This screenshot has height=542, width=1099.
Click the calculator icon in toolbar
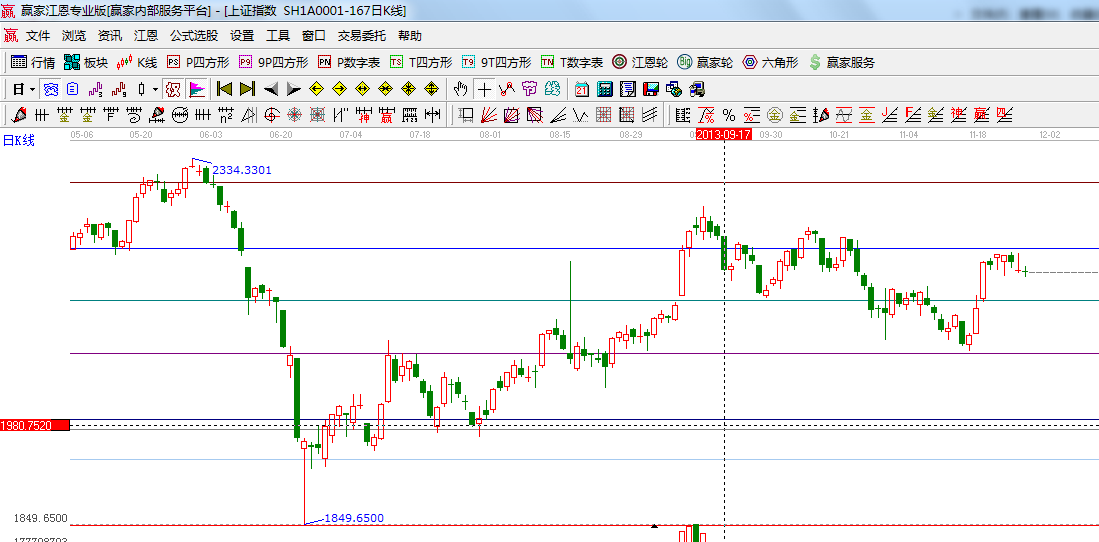pos(605,89)
